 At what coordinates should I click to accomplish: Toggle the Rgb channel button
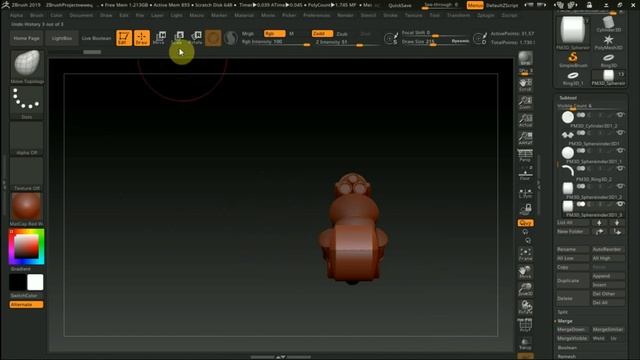[274, 33]
